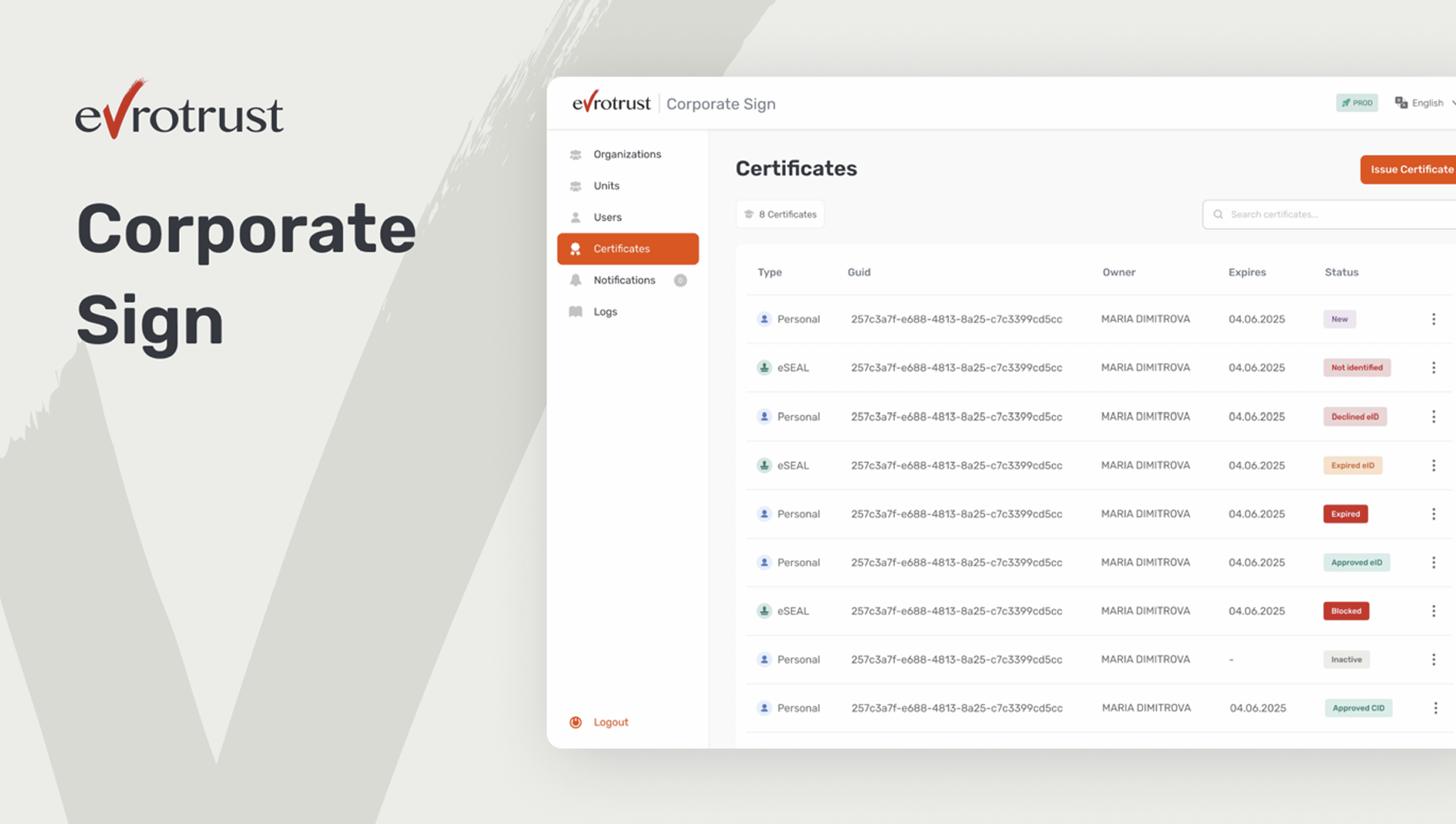1456x824 pixels.
Task: Click Personal type icon in Declined eID row
Action: (764, 417)
